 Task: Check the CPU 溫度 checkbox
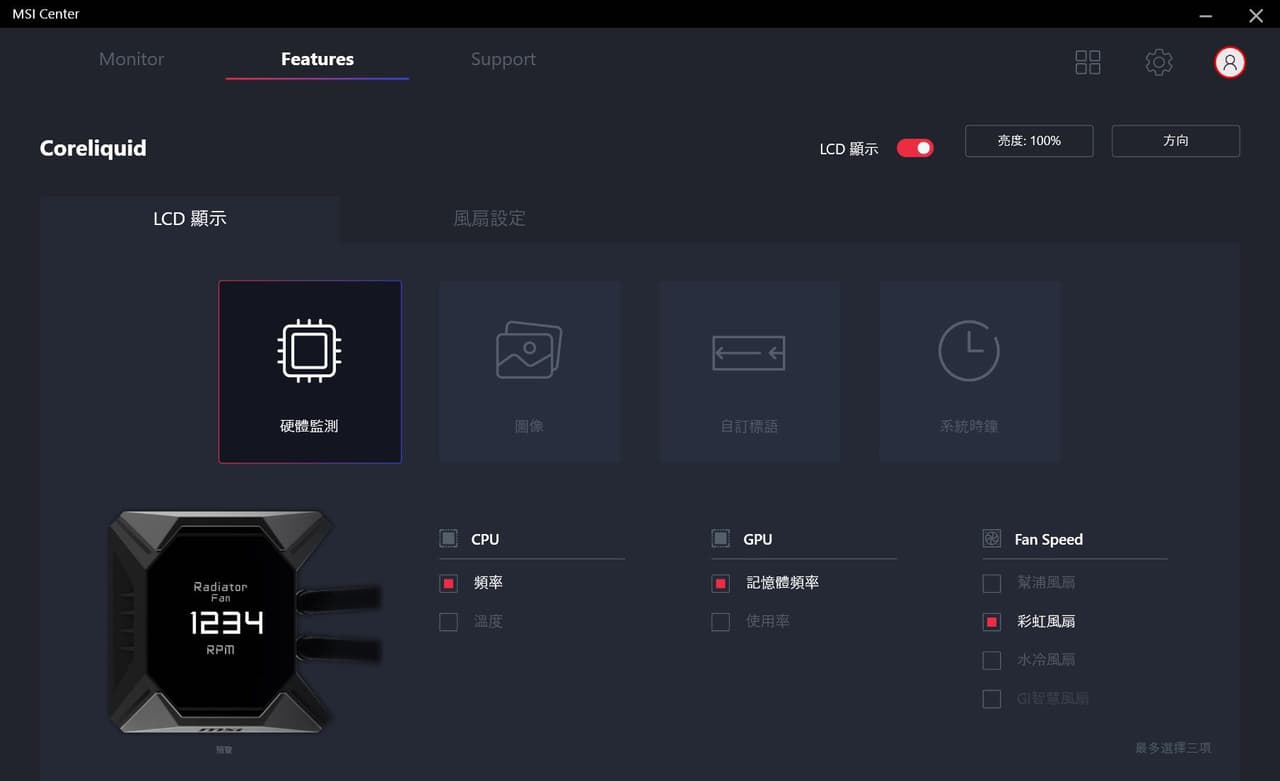tap(448, 622)
